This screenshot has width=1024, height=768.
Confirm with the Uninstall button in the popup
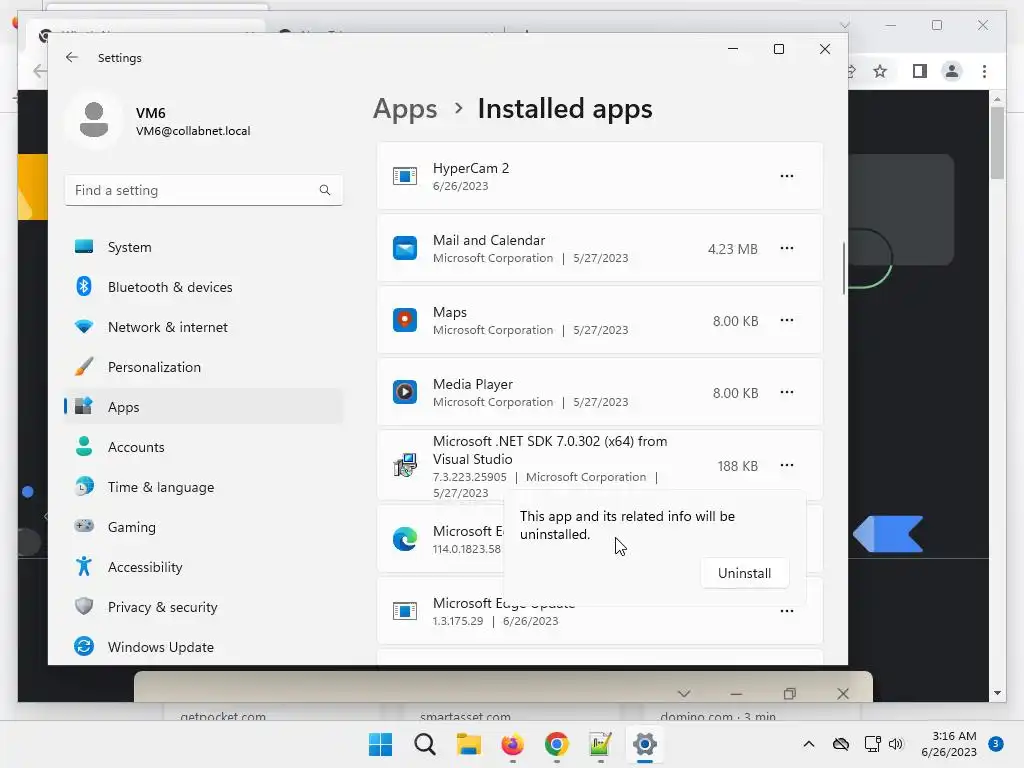744,573
